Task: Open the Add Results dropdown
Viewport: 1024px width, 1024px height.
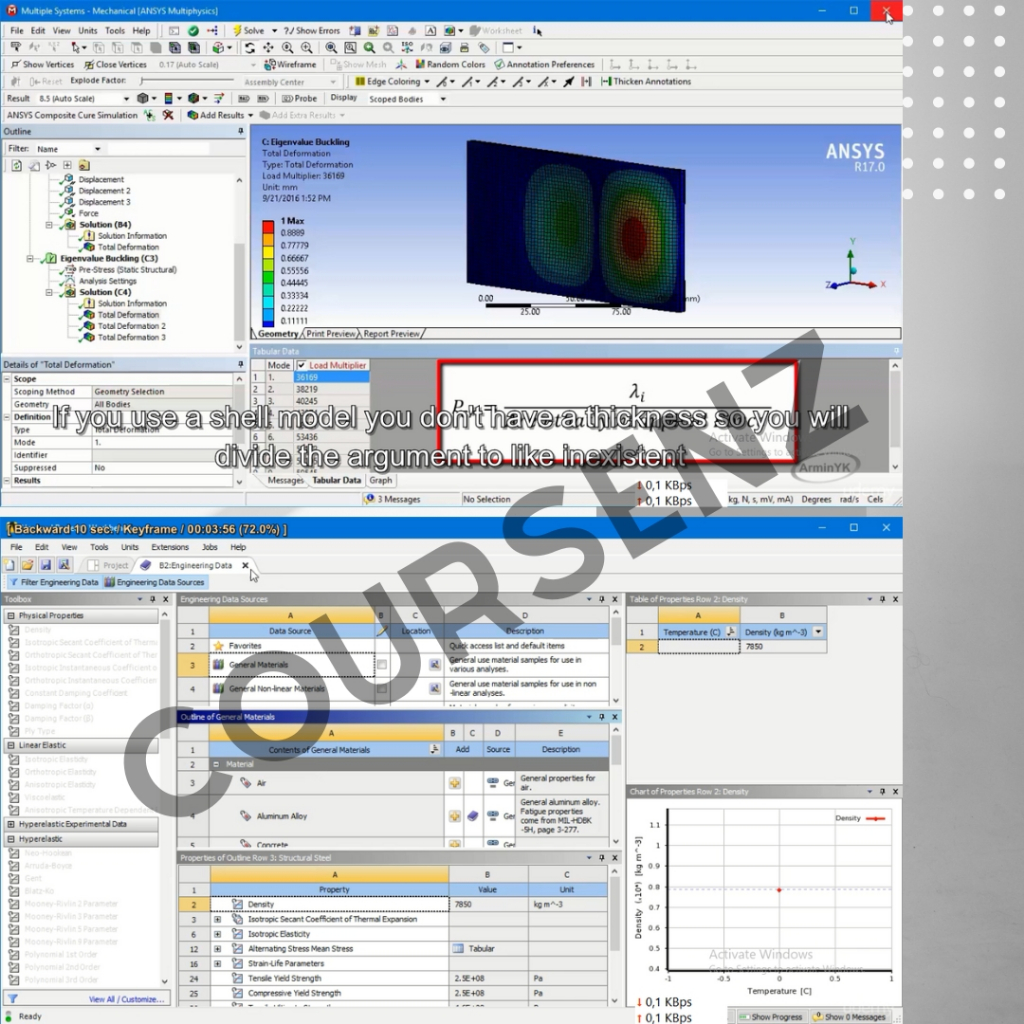Action: point(250,116)
